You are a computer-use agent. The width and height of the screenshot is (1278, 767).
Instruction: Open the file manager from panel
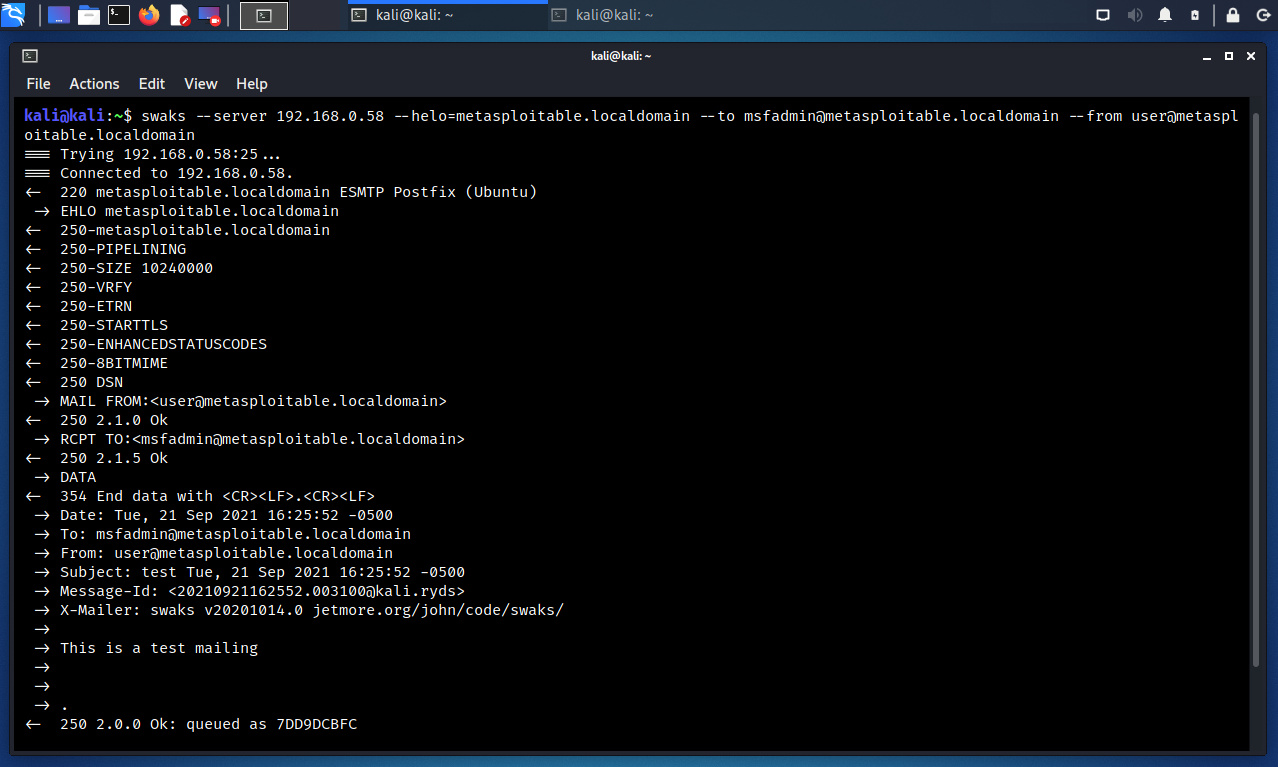(89, 15)
